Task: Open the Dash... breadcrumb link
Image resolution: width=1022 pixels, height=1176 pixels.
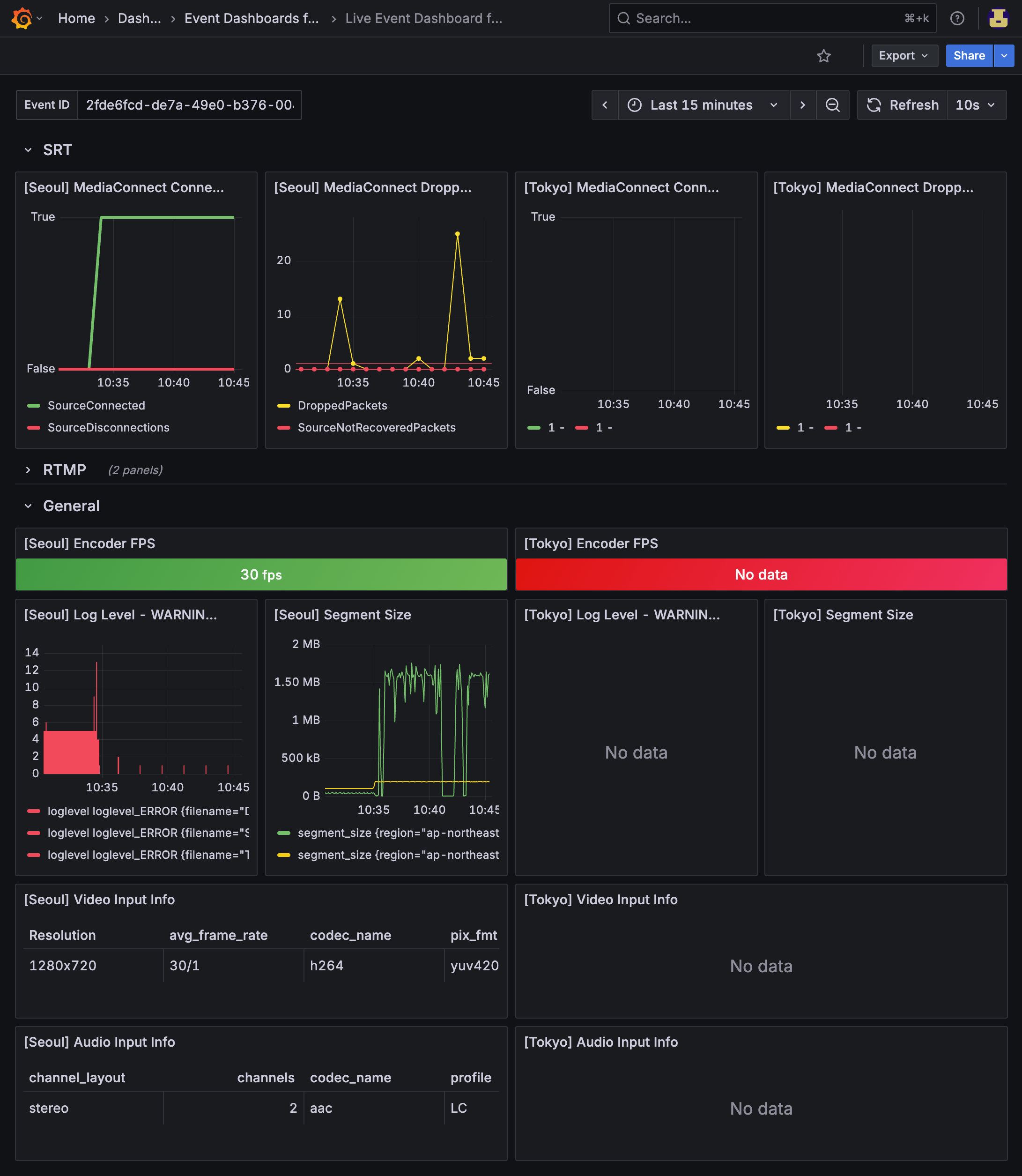Action: 139,18
